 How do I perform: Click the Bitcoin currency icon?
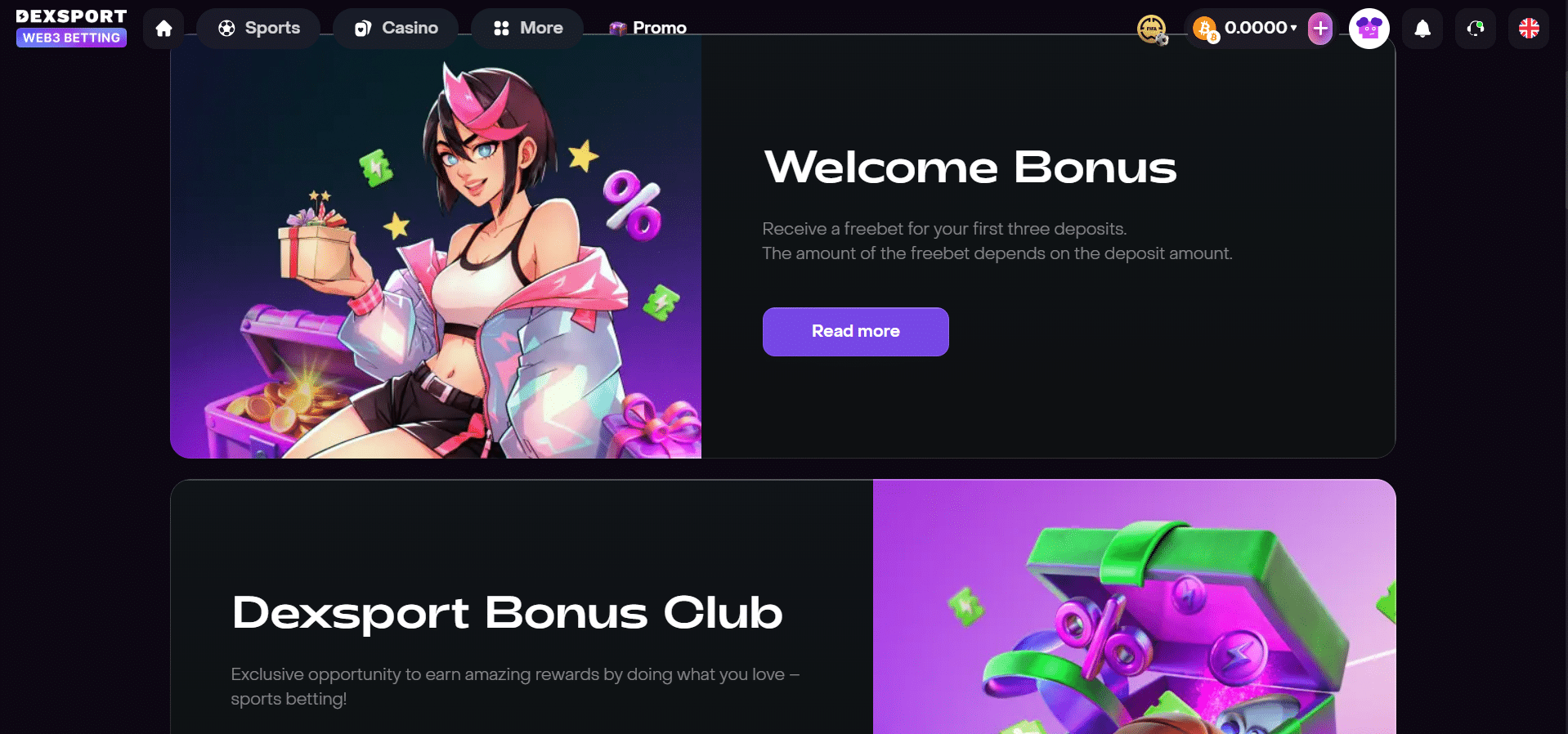point(1205,29)
